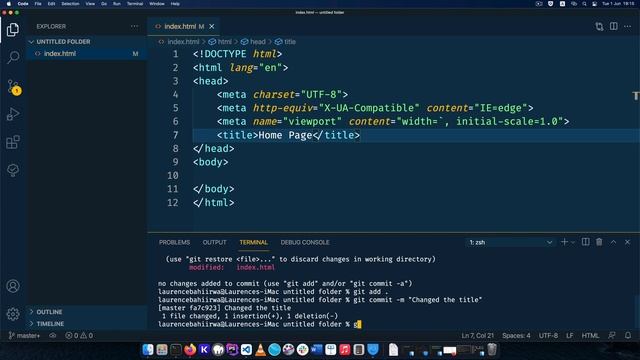
Task: Click the 'head' breadcrumb segment
Action: click(253, 42)
